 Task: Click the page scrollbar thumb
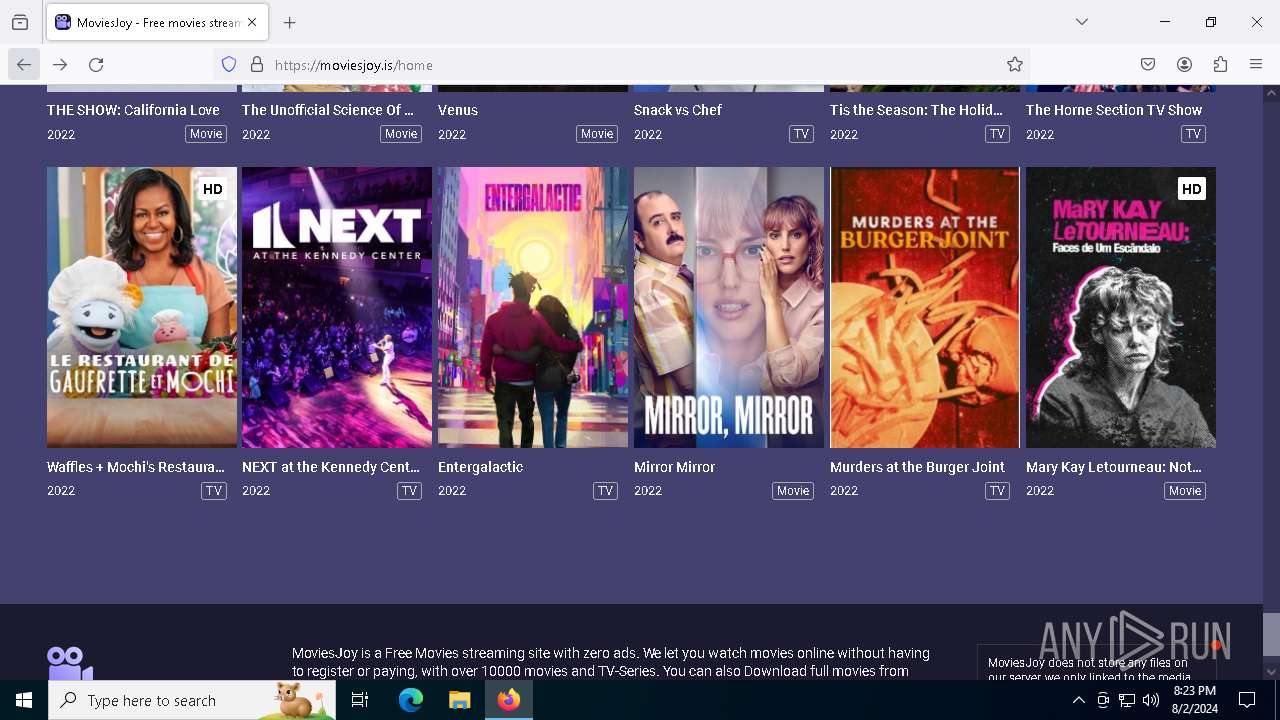click(x=1271, y=633)
